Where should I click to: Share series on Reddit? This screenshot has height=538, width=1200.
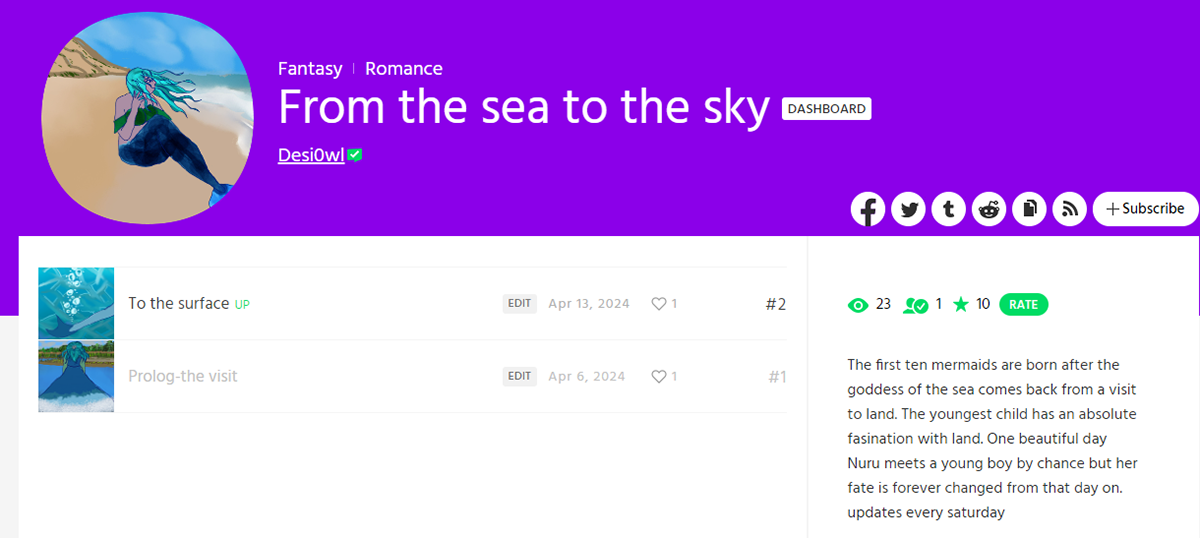(989, 209)
